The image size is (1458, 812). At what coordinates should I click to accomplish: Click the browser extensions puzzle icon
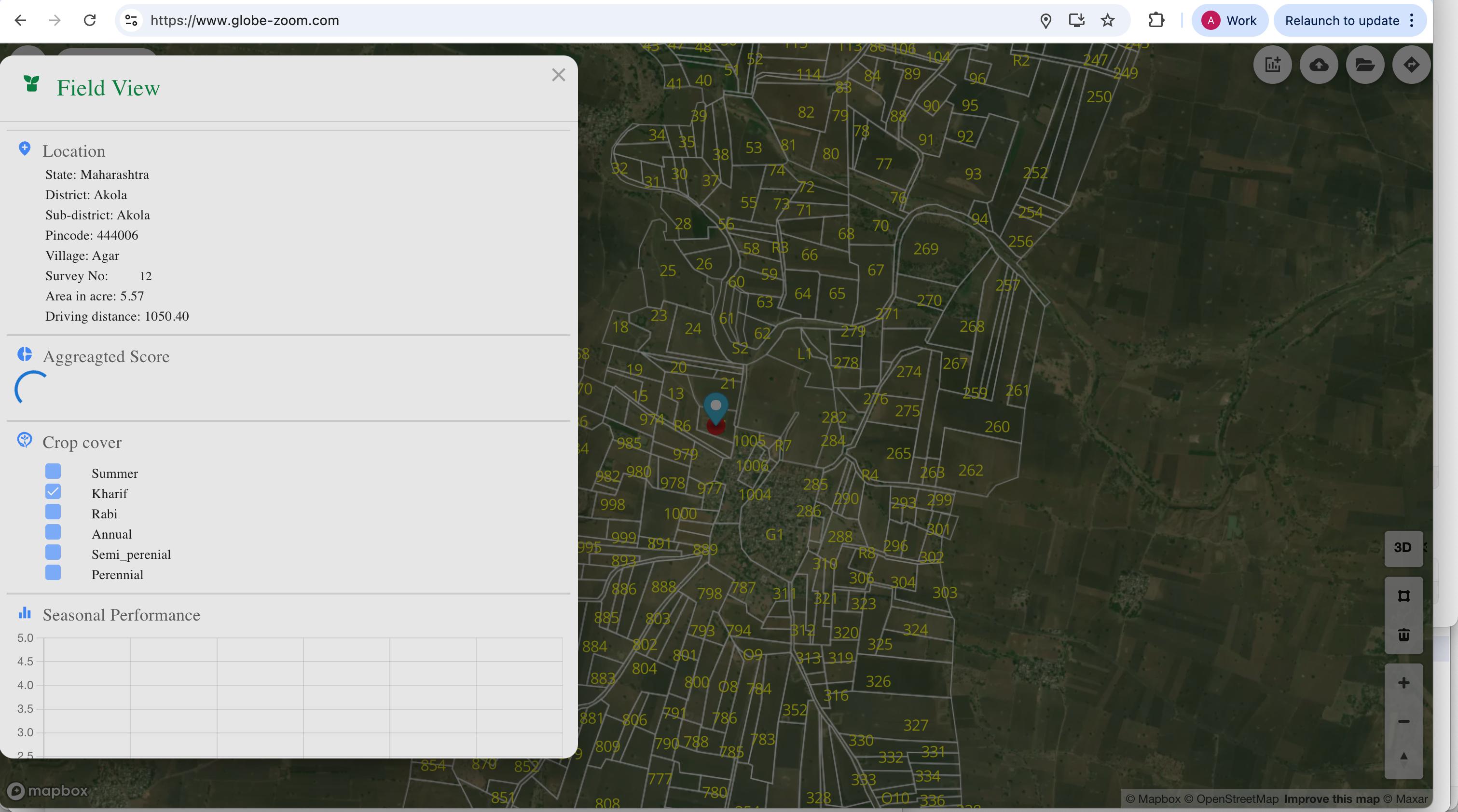(1156, 20)
